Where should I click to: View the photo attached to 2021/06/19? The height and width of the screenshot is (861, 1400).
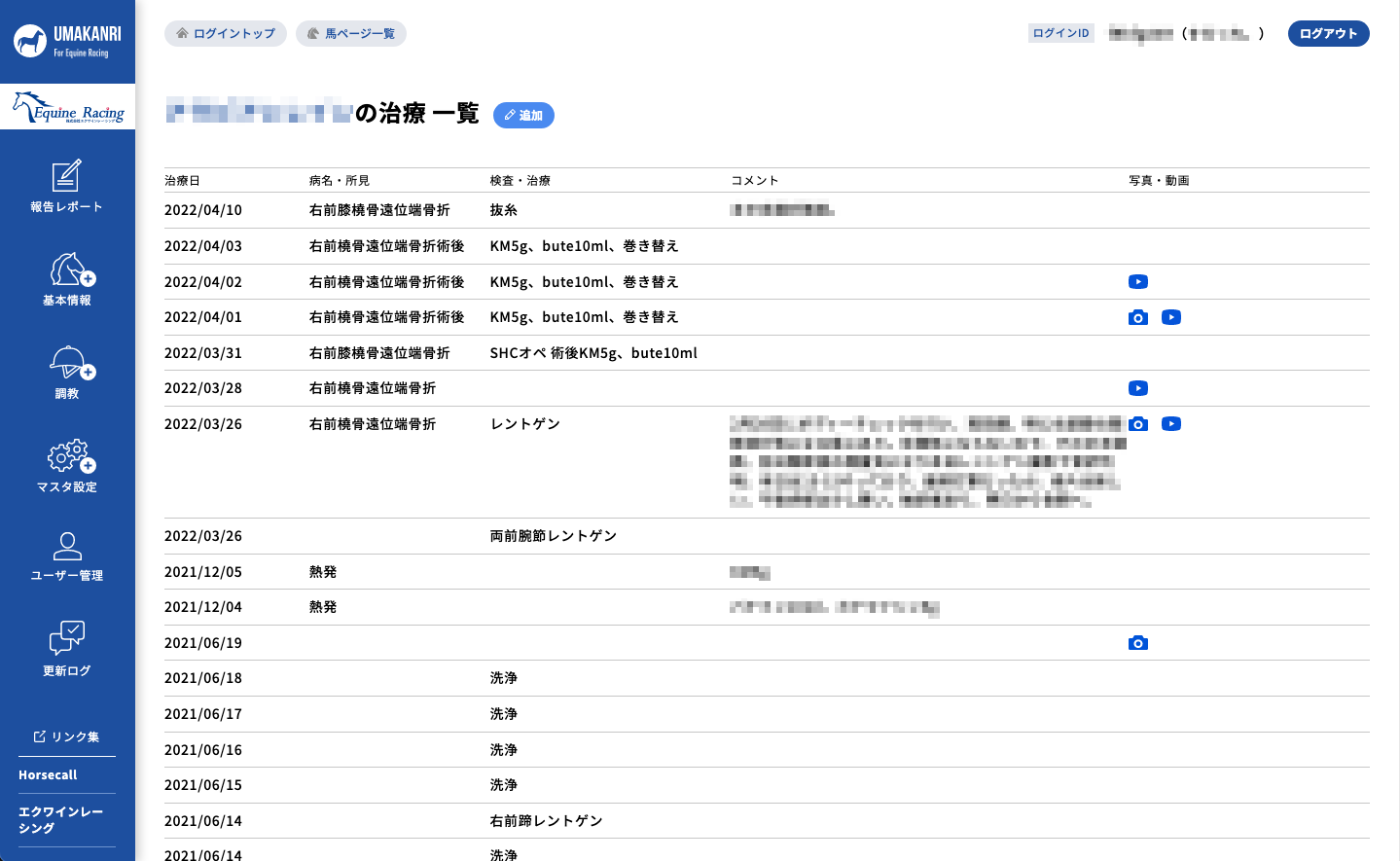1138,642
